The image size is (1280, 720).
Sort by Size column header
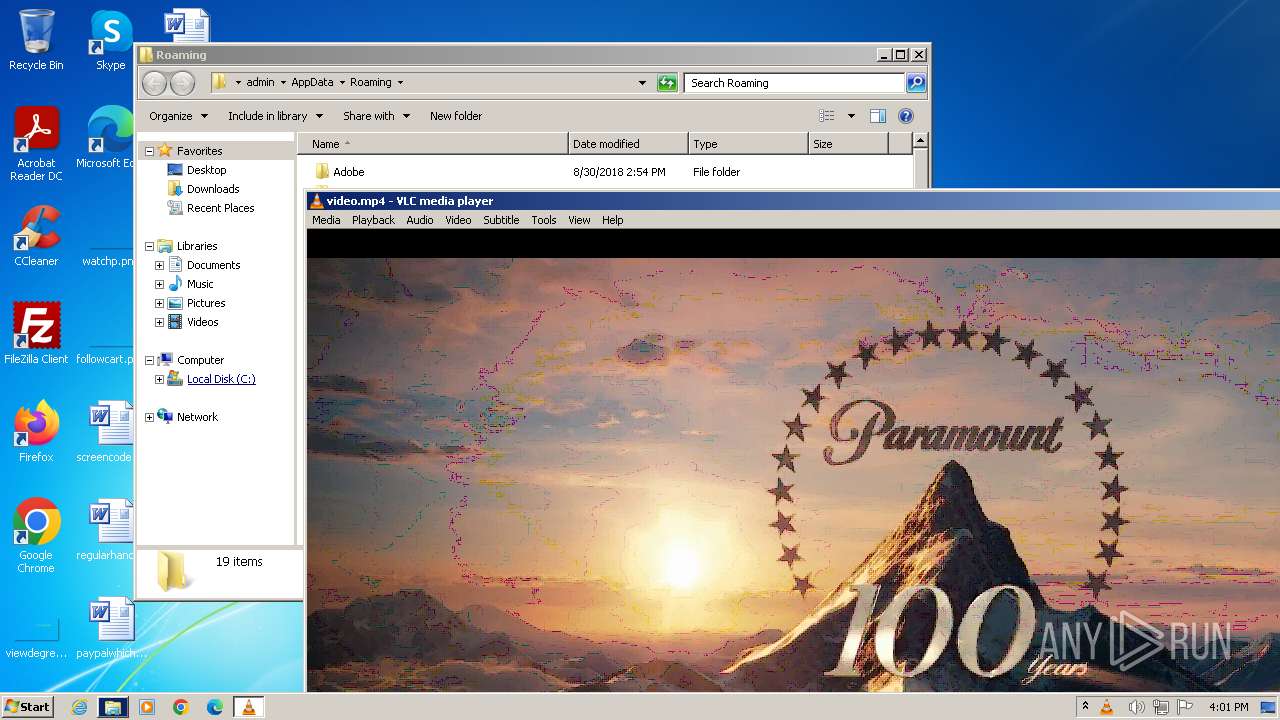point(848,144)
